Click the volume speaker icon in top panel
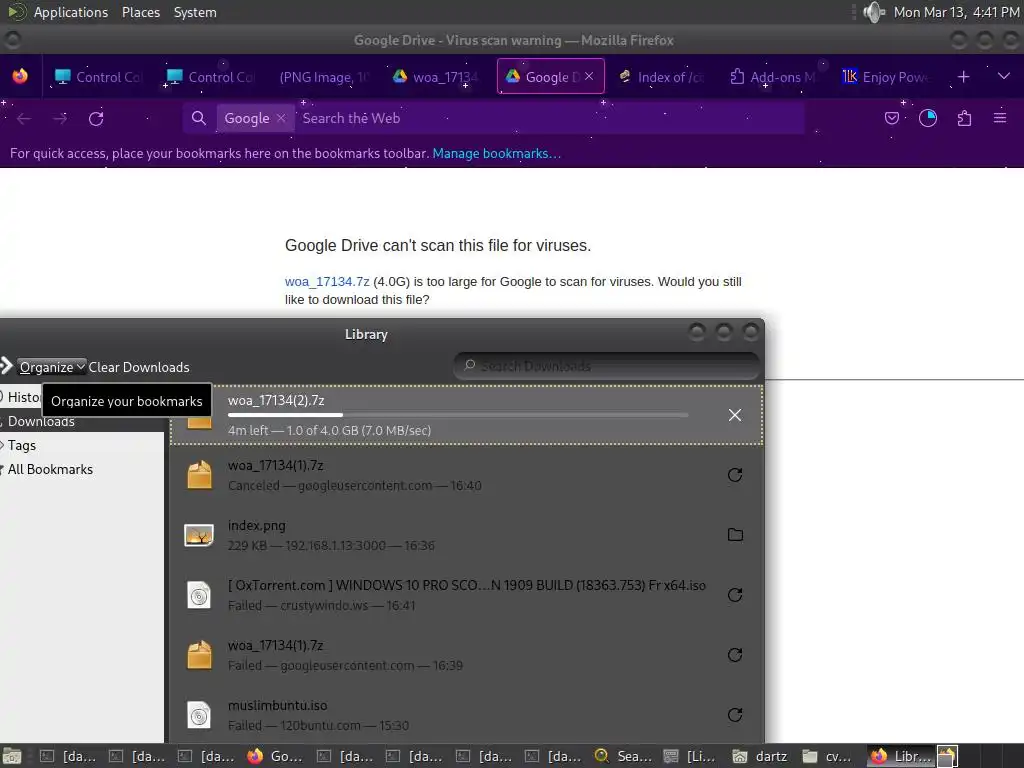This screenshot has width=1024, height=768. [873, 12]
